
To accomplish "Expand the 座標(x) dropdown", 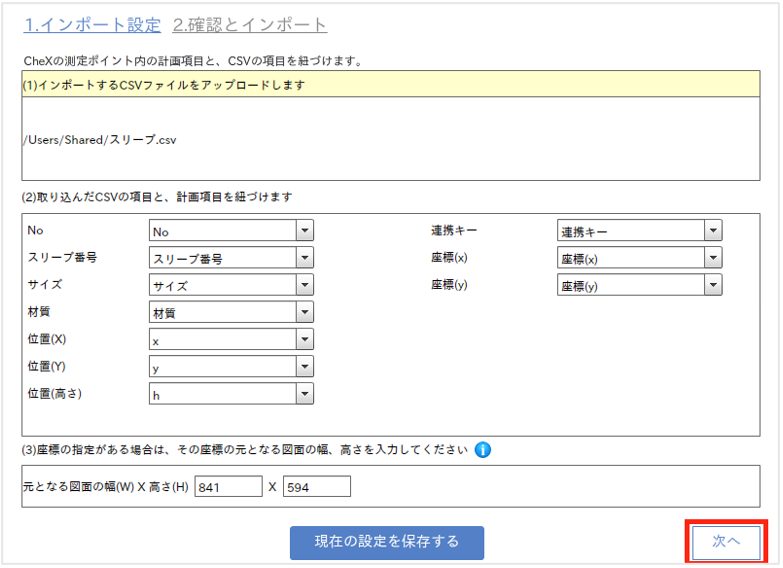I will click(638, 258).
